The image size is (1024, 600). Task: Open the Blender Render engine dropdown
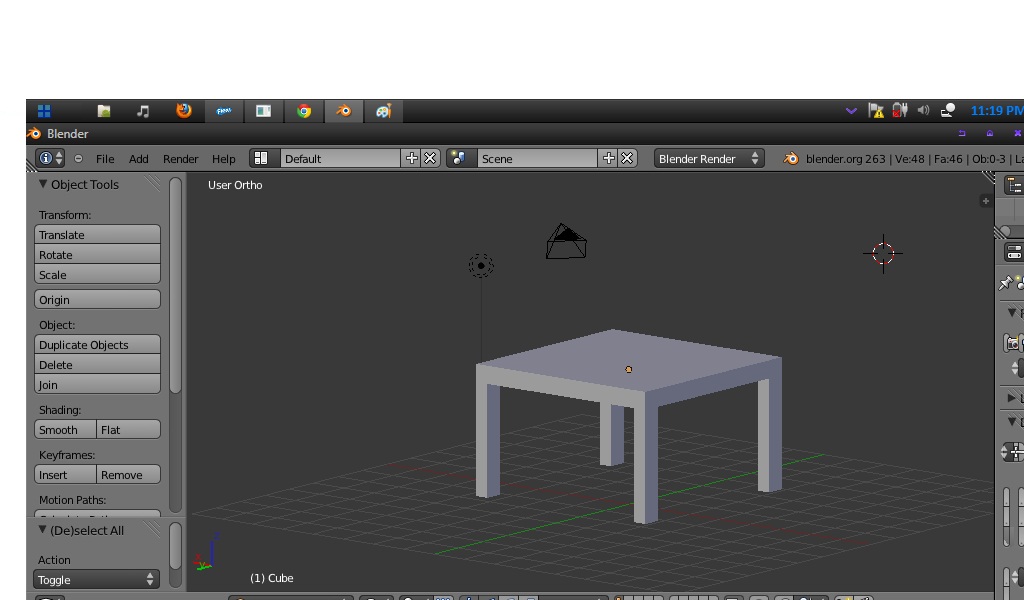(x=708, y=158)
